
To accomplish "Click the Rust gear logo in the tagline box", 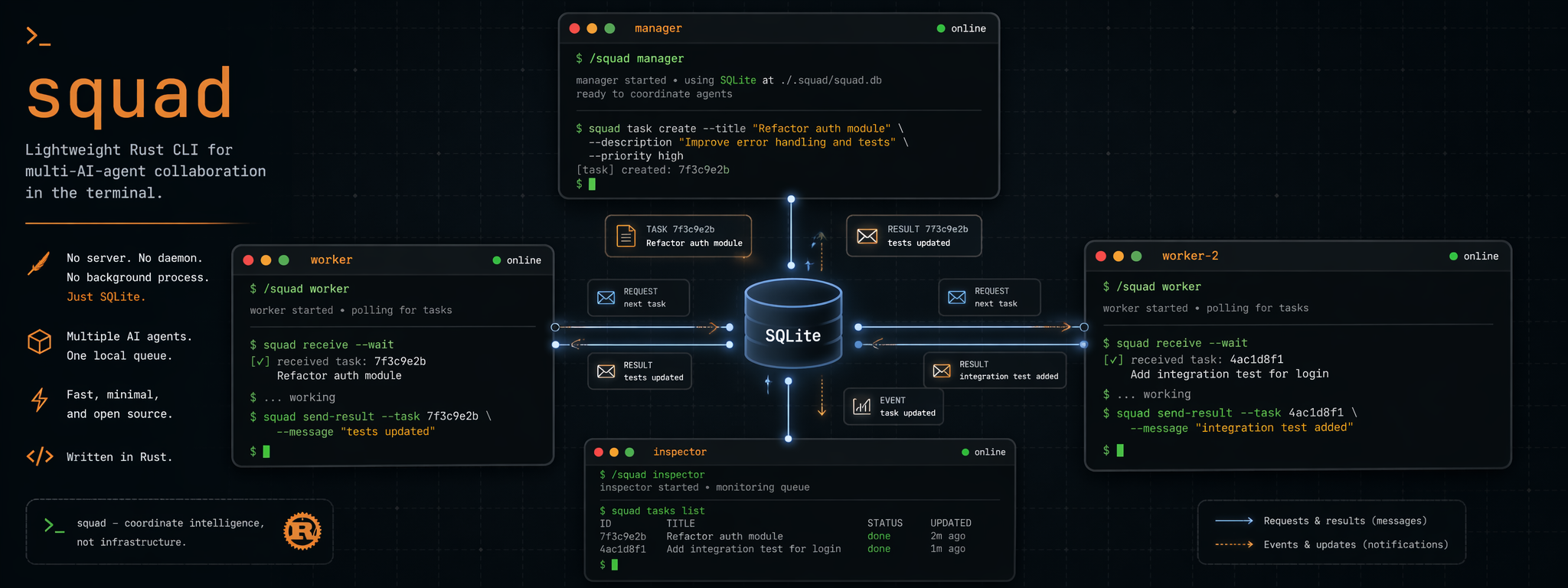I will tap(302, 531).
